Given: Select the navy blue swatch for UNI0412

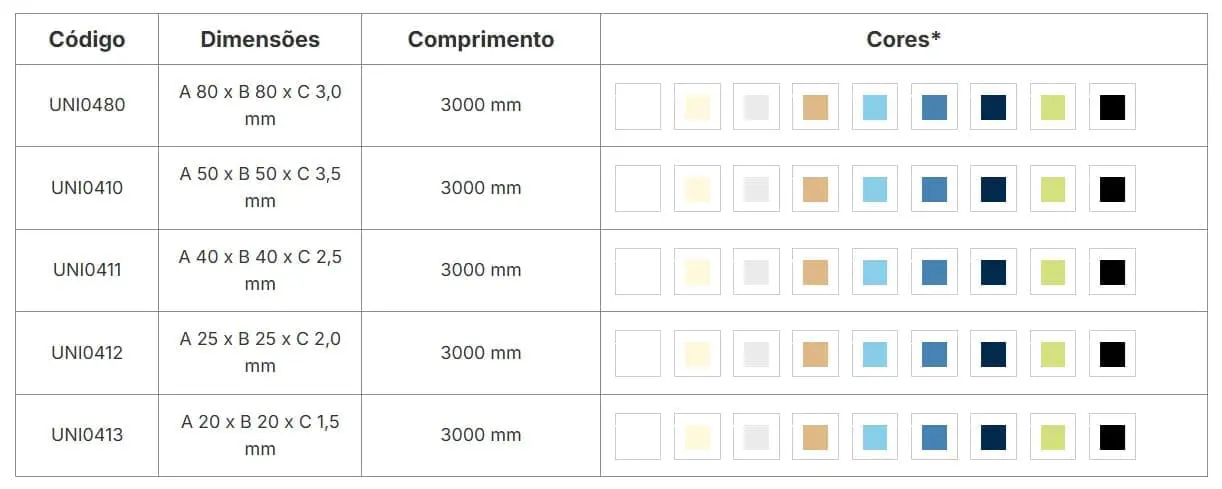Looking at the screenshot, I should (993, 354).
